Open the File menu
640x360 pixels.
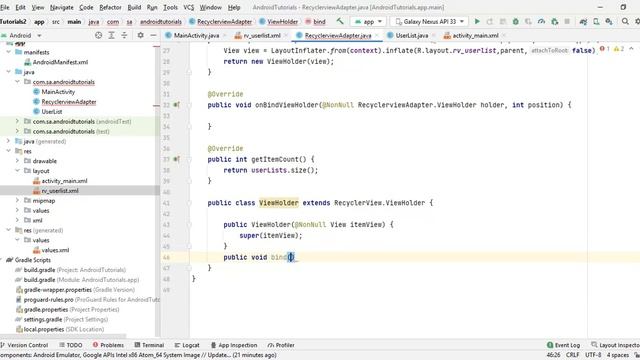coord(5,7)
